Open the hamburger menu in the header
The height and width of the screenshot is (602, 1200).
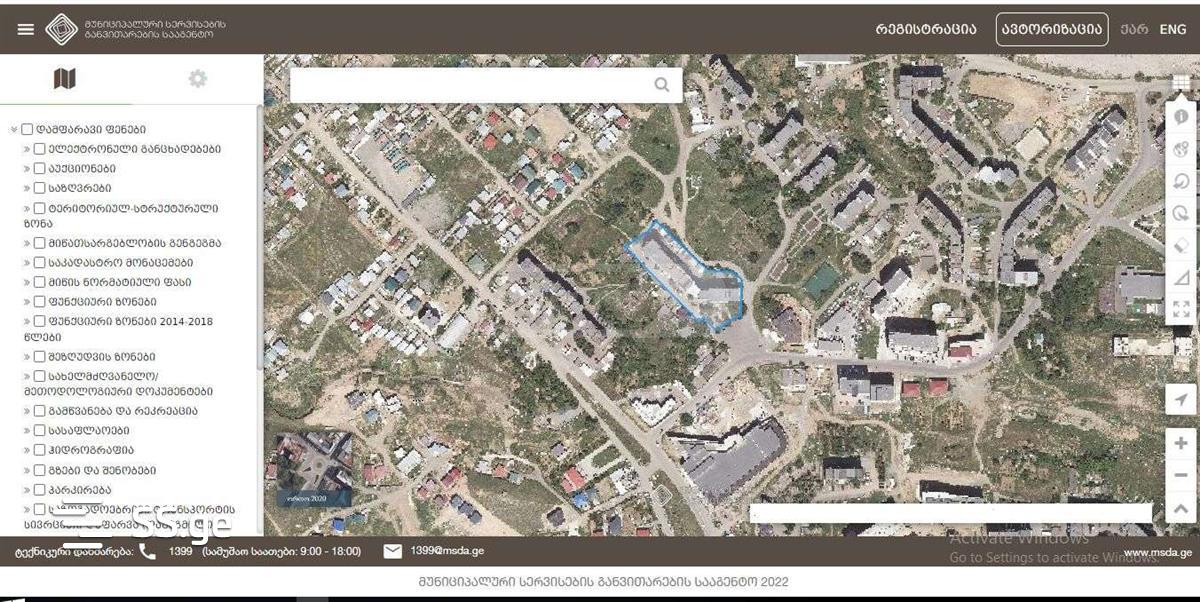(26, 29)
